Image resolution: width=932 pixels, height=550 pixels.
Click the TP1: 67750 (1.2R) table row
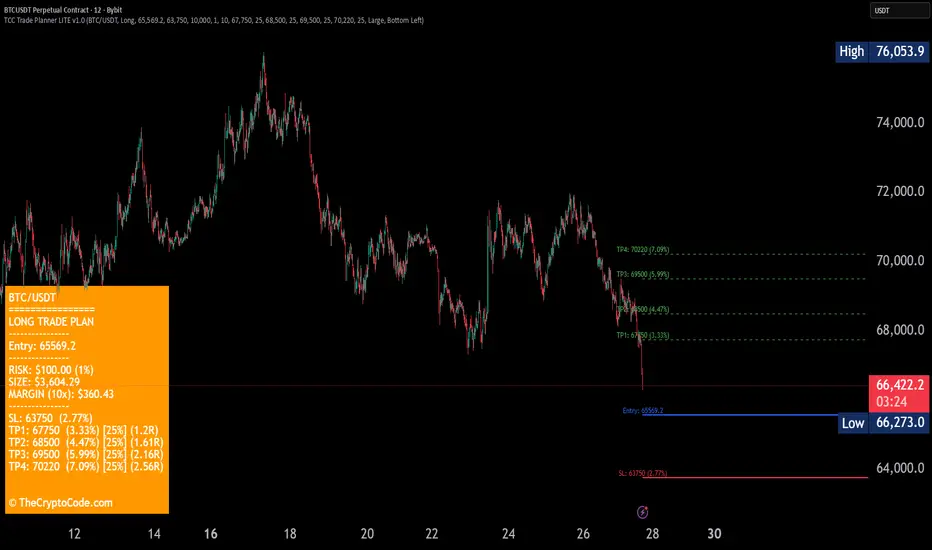[83, 430]
